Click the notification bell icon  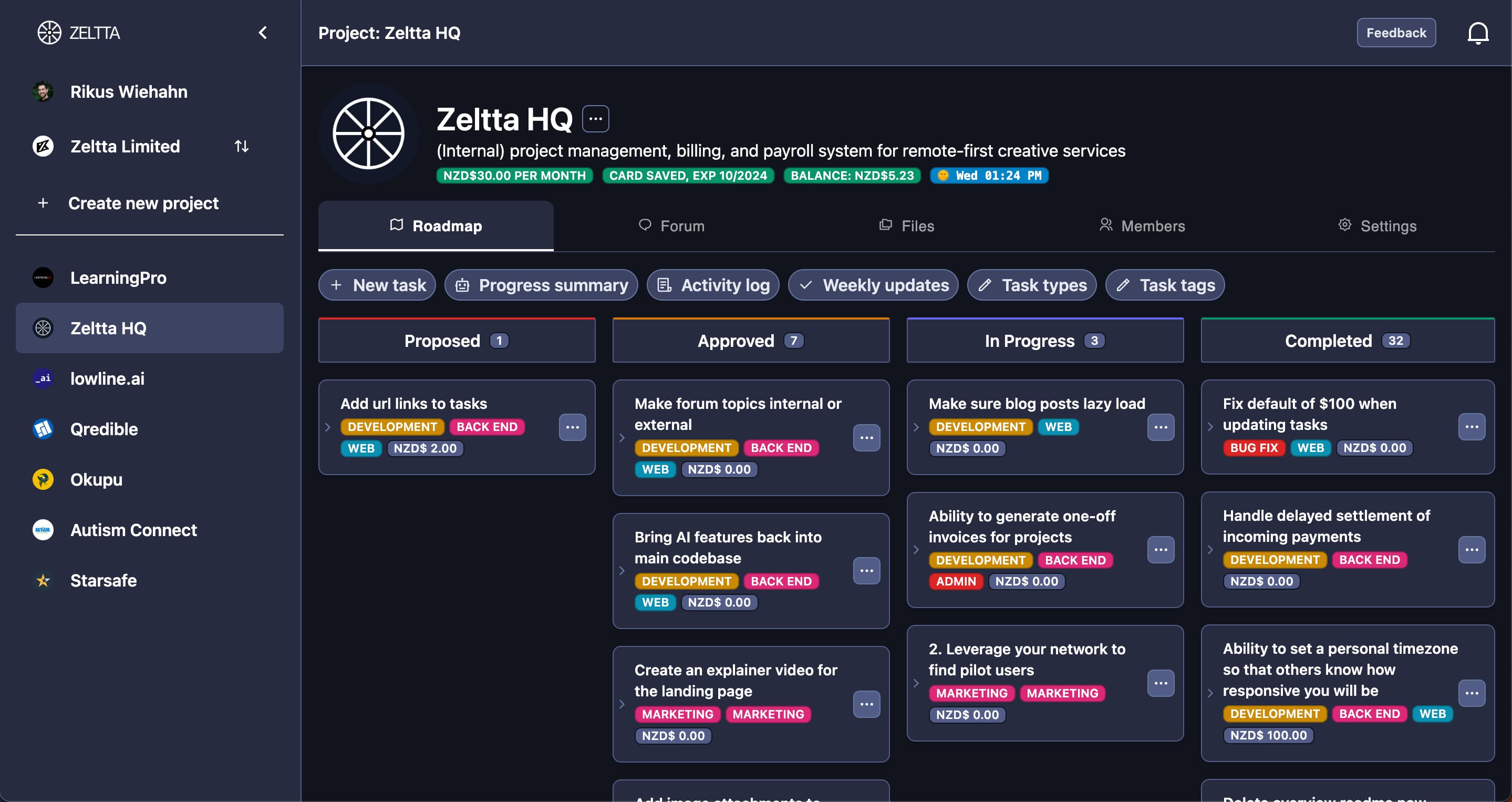click(x=1477, y=33)
